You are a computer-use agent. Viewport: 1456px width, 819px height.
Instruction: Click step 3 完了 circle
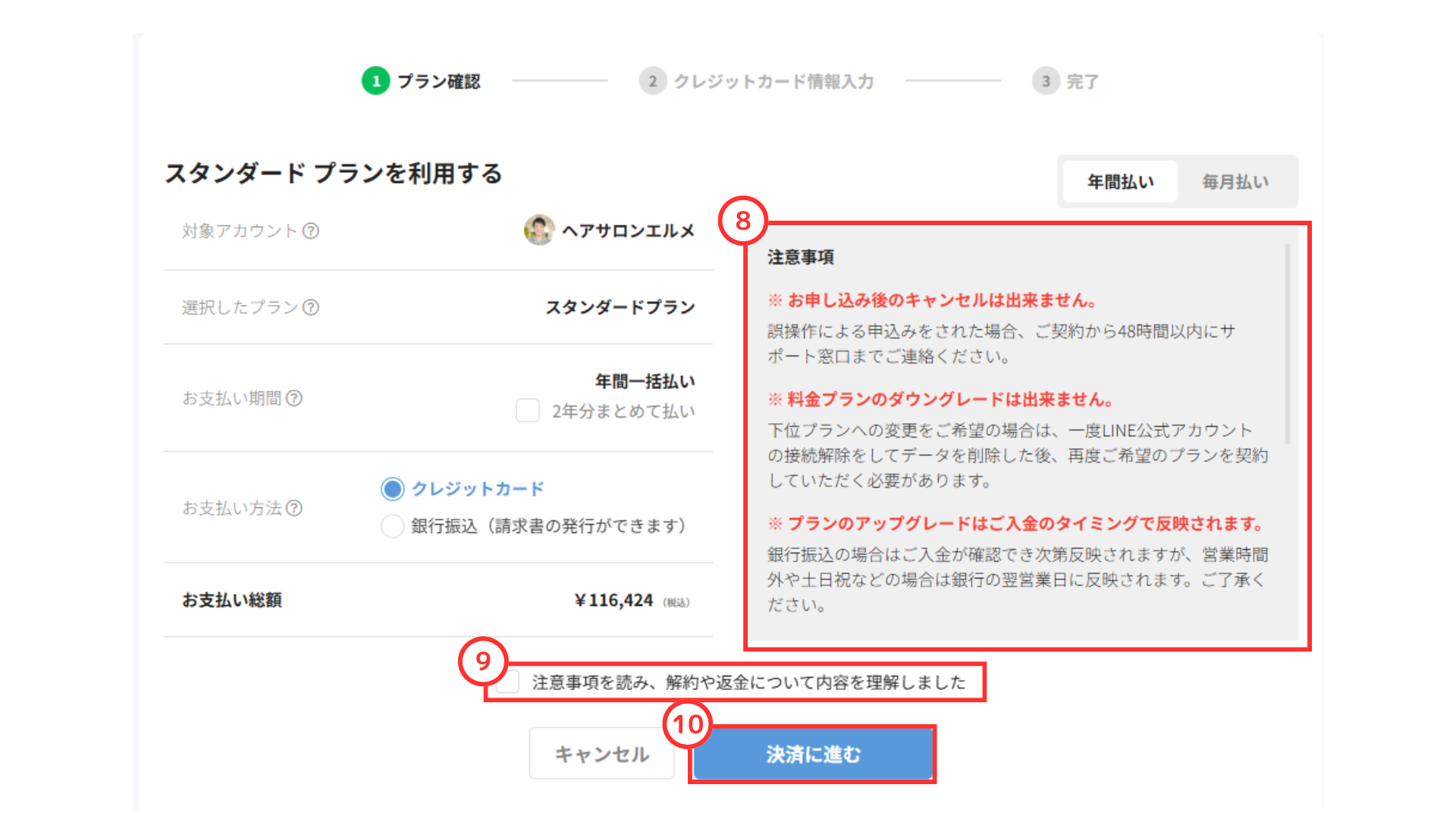pos(1045,81)
